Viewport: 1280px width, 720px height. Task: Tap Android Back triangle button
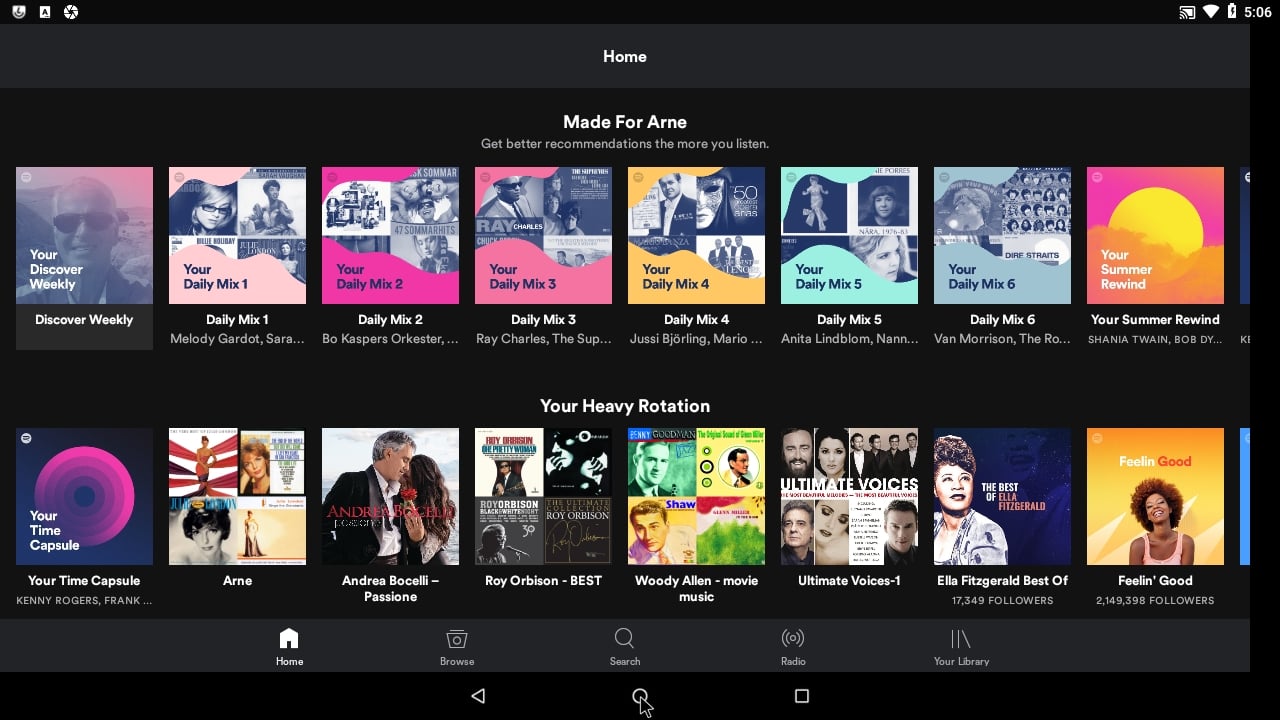click(478, 696)
